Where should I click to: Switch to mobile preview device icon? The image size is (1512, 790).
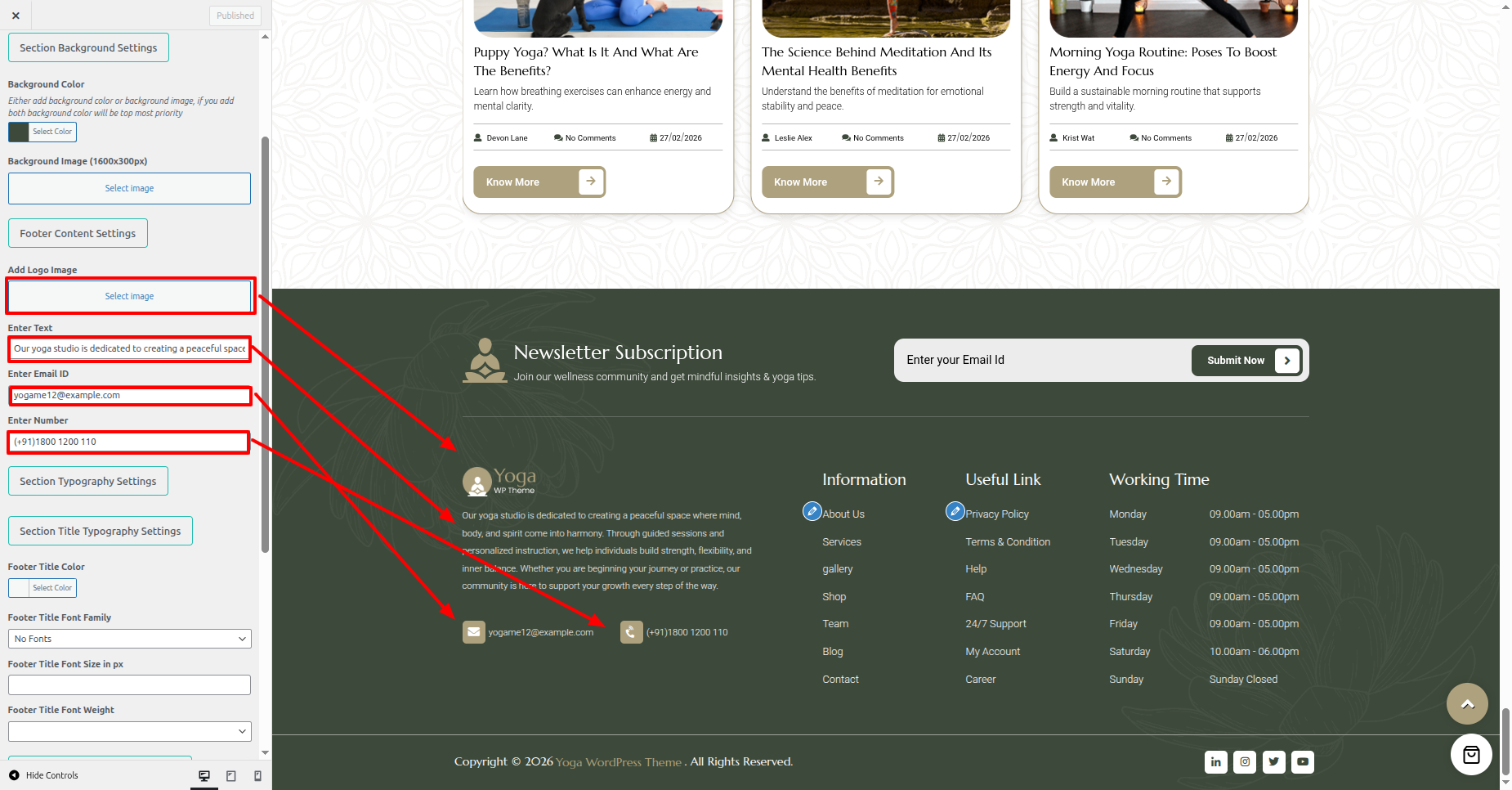pyautogui.click(x=257, y=775)
